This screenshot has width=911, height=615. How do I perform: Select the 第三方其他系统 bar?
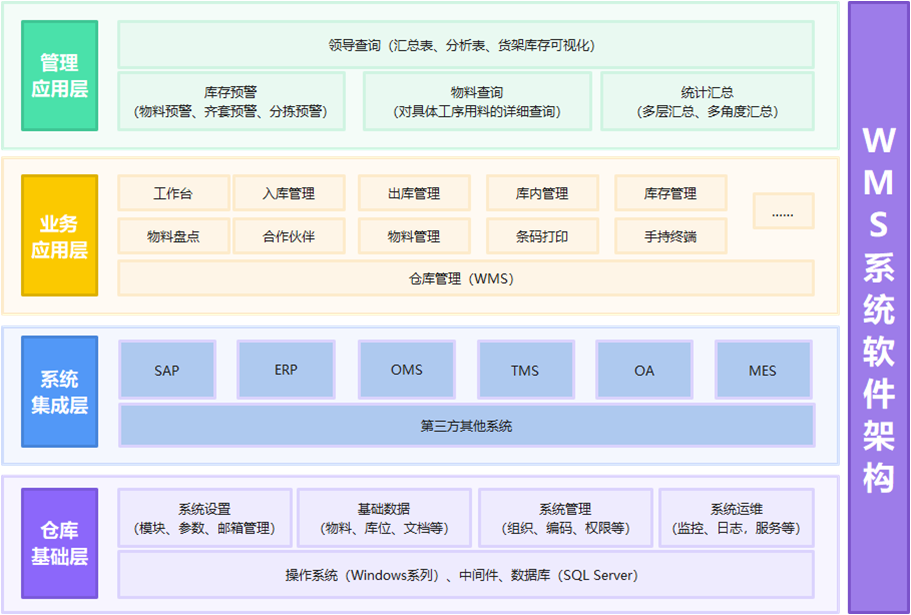467,426
